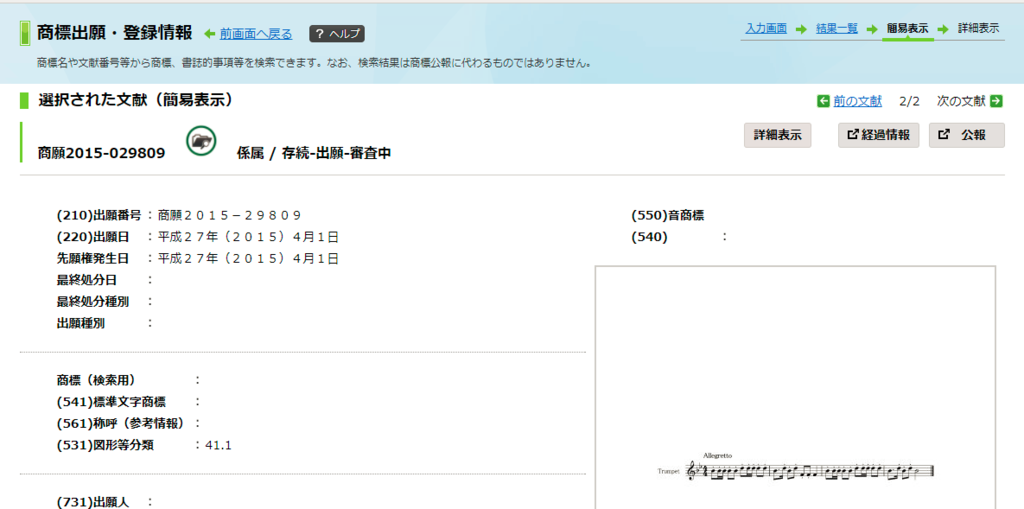This screenshot has width=1024, height=509.
Task: Select 詳細表示 breadcrumb step
Action: click(x=978, y=29)
